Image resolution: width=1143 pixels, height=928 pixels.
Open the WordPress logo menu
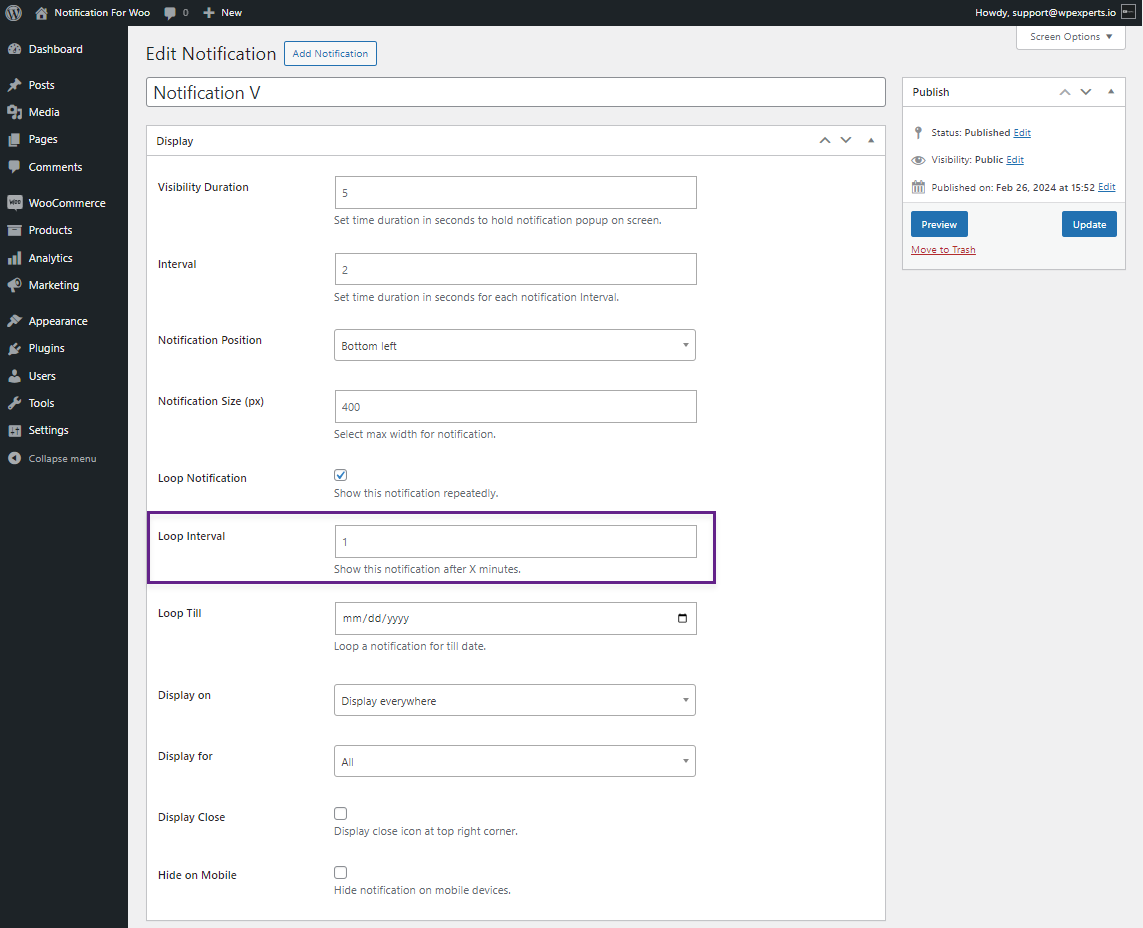coord(13,12)
